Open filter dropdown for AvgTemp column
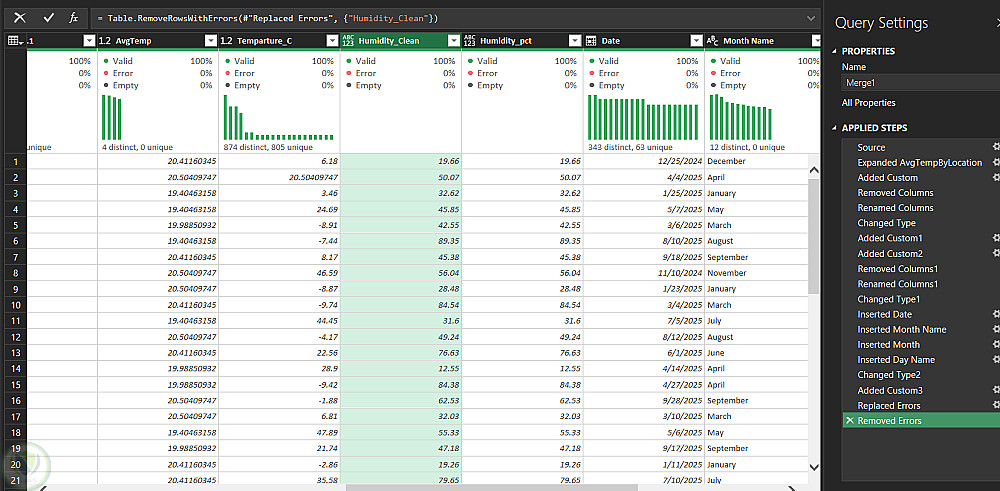This screenshot has height=491, width=1000. (x=210, y=41)
